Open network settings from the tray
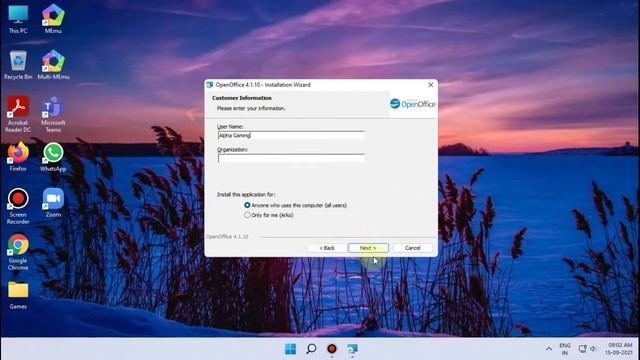 click(582, 349)
